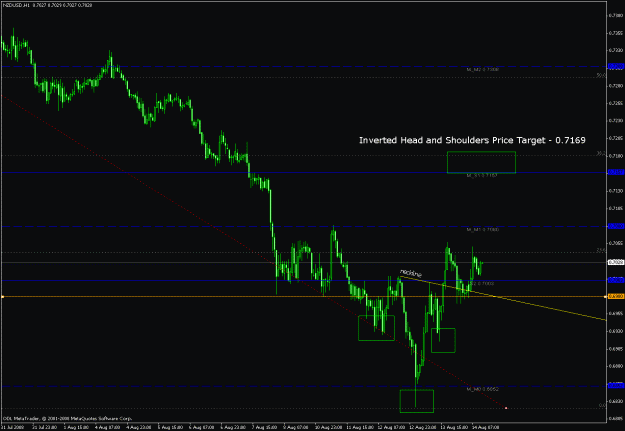The image size is (625, 431).
Task: Click the left shoulder green rectangle
Action: coord(376,328)
